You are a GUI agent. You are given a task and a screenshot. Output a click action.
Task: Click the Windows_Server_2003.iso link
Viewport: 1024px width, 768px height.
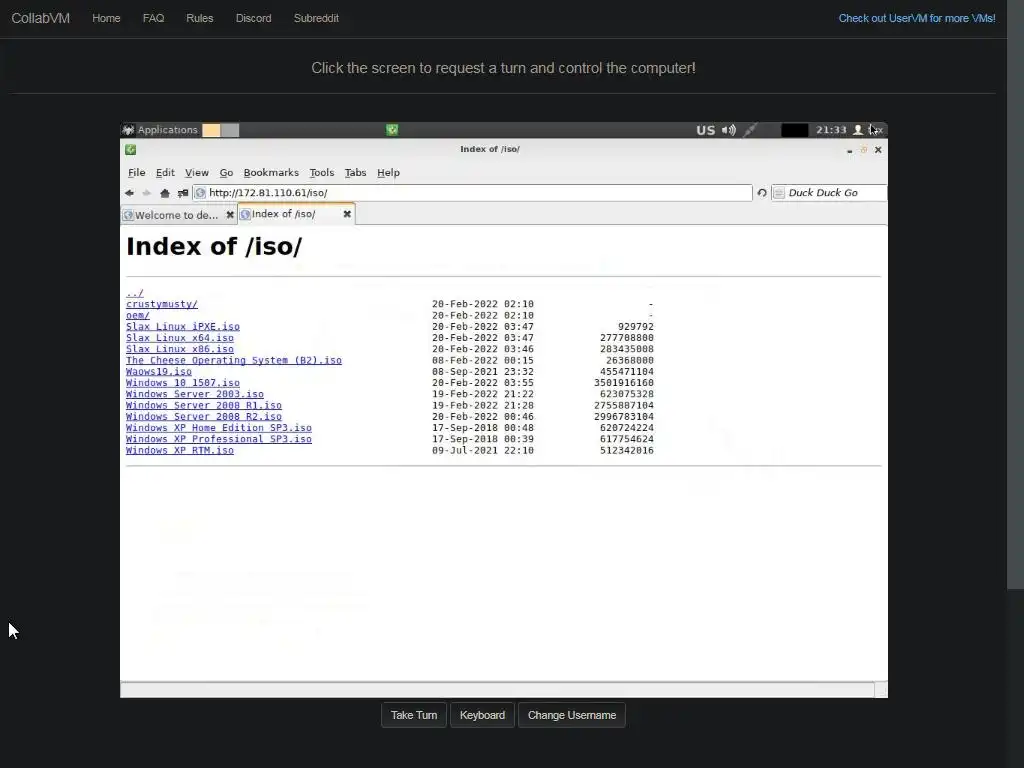[195, 394]
